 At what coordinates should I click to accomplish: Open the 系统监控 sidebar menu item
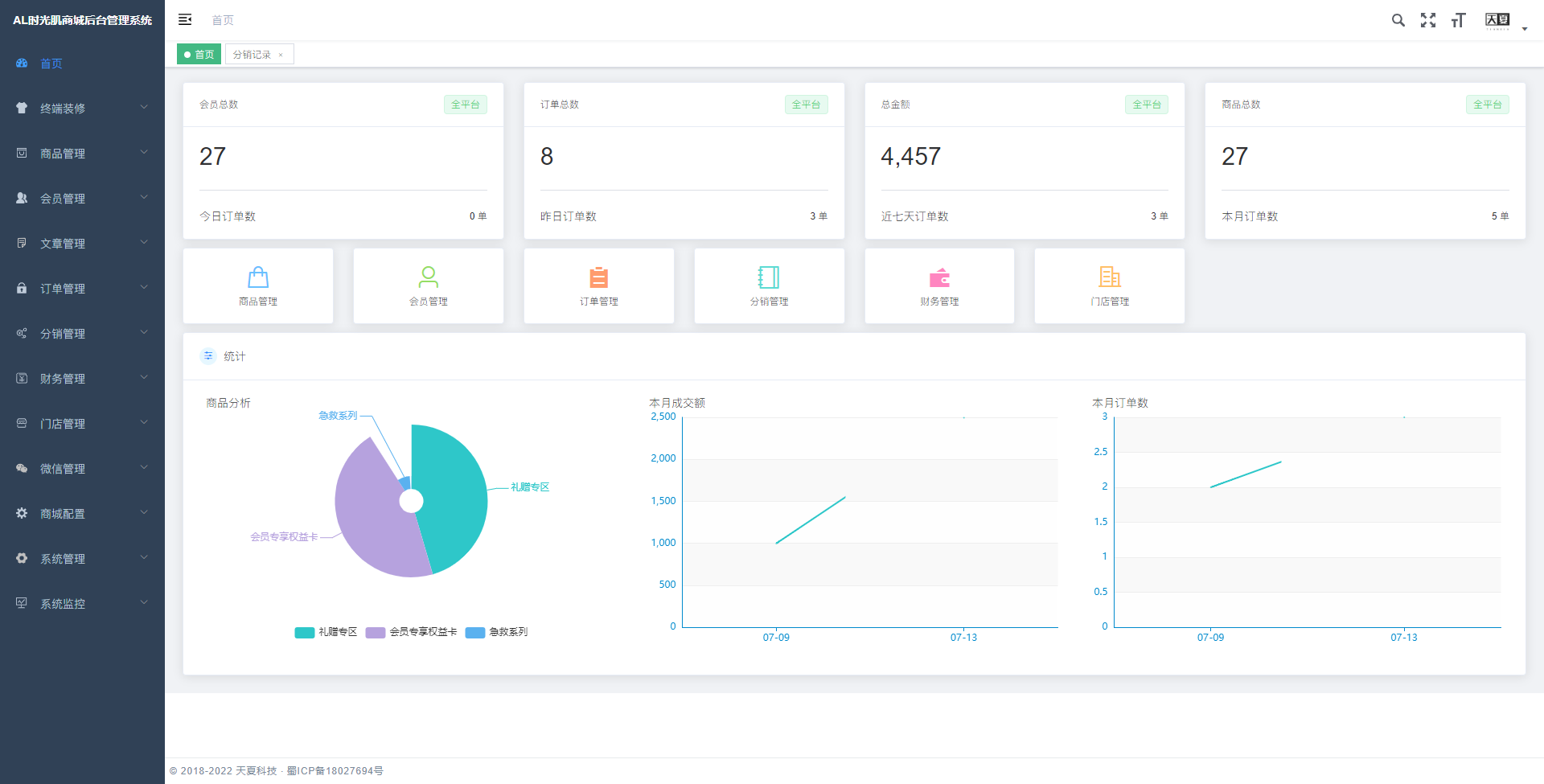click(x=82, y=604)
